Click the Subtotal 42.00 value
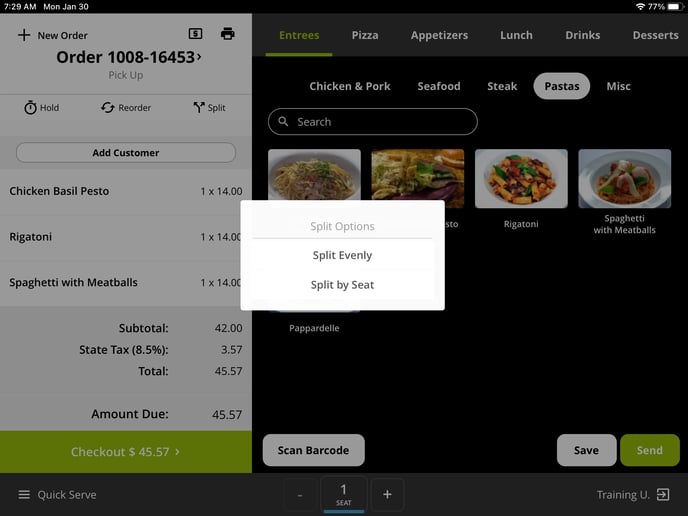This screenshot has width=688, height=516. pyautogui.click(x=228, y=328)
